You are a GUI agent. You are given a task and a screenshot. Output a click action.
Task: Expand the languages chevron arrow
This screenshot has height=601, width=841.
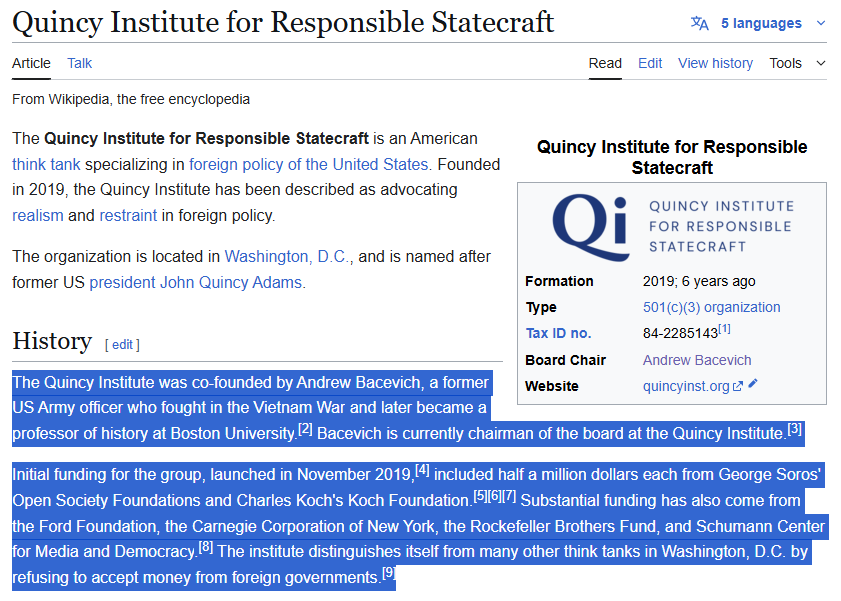(821, 23)
